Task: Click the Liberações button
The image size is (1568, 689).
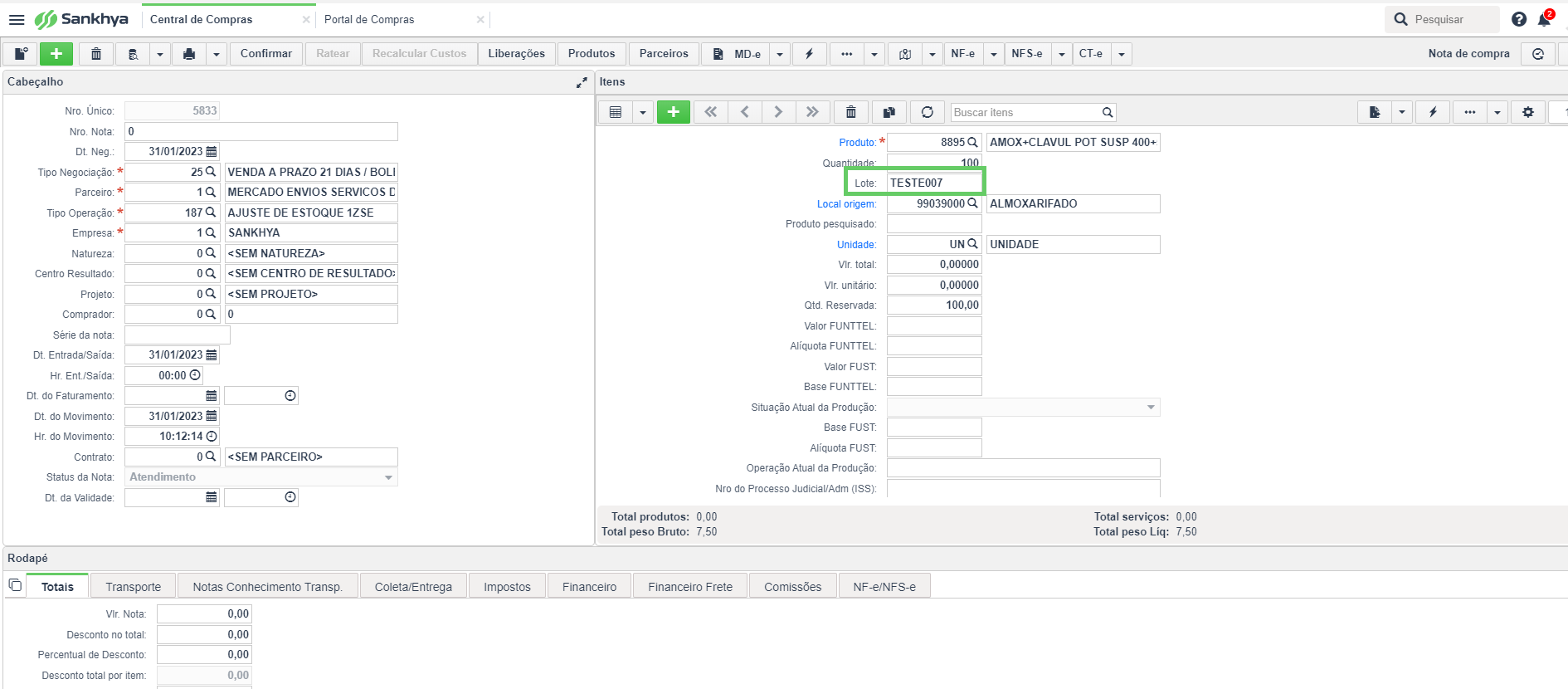Action: point(516,53)
